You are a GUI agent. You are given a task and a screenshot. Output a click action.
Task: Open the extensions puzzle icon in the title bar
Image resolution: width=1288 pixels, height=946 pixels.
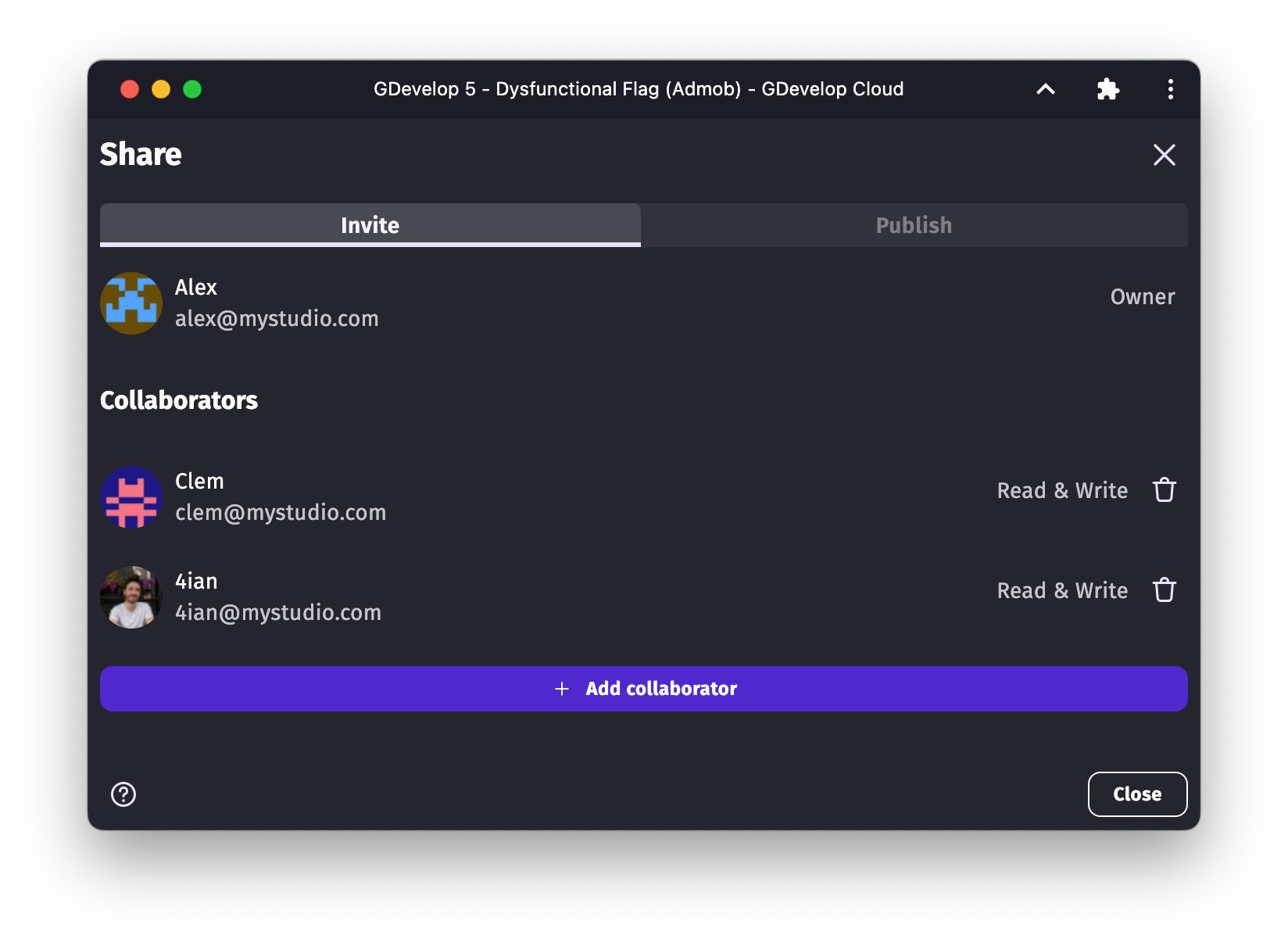pos(1108,89)
